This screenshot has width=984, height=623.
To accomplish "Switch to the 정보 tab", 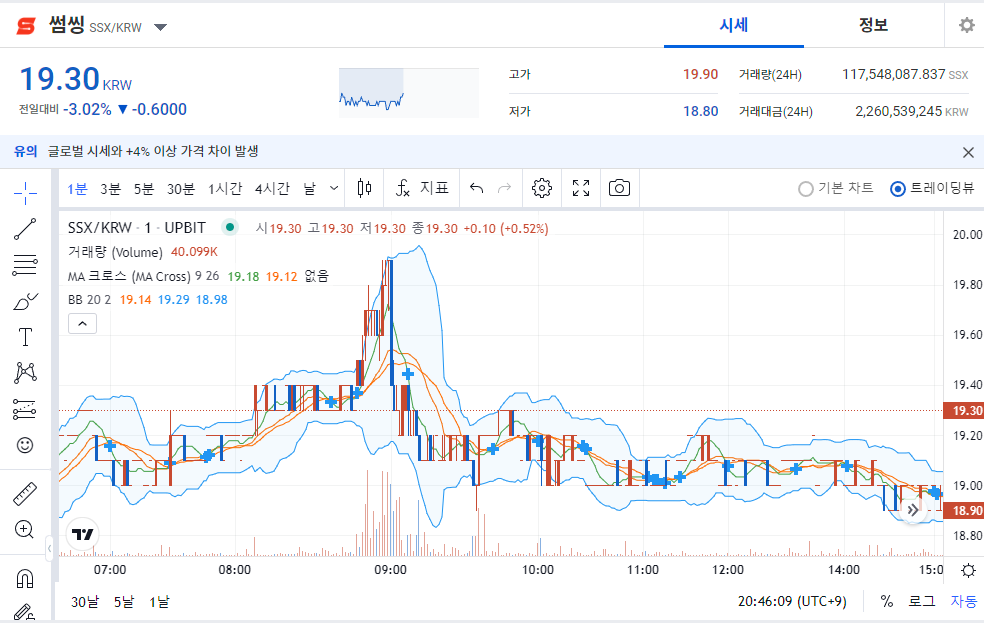I will point(873,25).
